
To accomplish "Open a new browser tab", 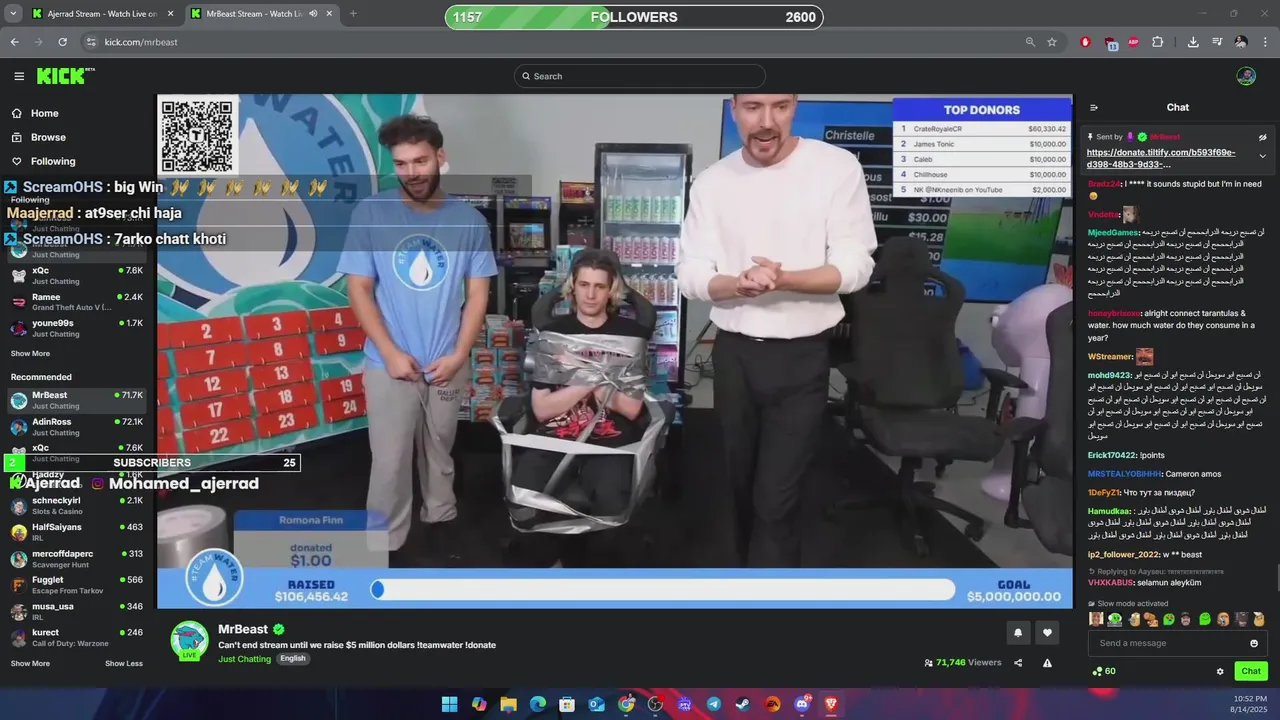I will coord(353,14).
